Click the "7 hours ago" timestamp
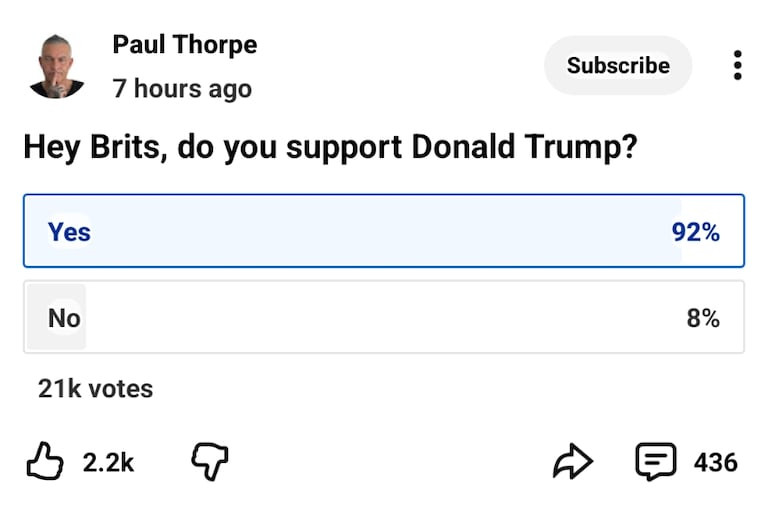768x512 pixels. click(182, 88)
